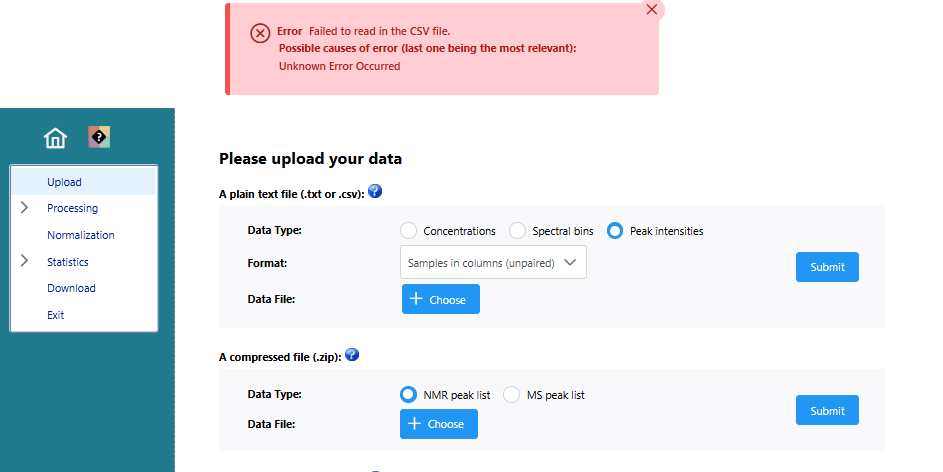Viewport: 943px width, 472px height.
Task: Open the Normalization menu item
Action: 81,235
